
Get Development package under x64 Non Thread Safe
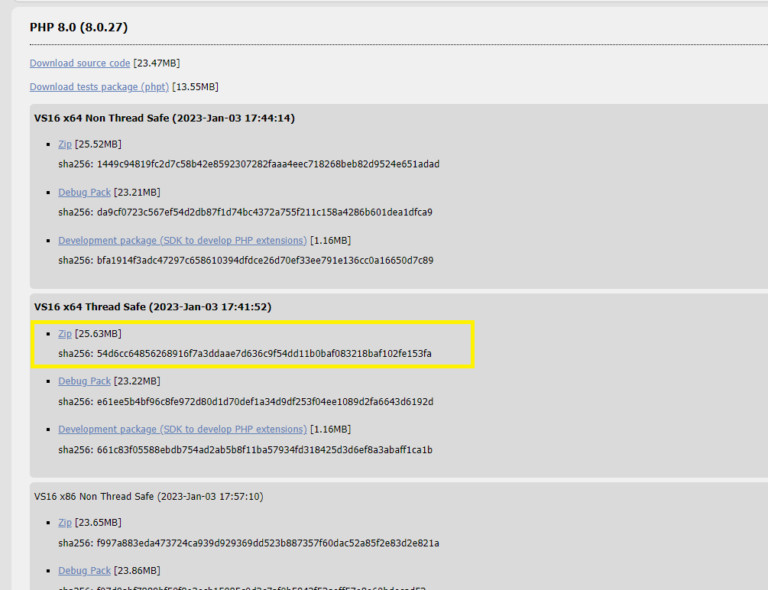(182, 240)
